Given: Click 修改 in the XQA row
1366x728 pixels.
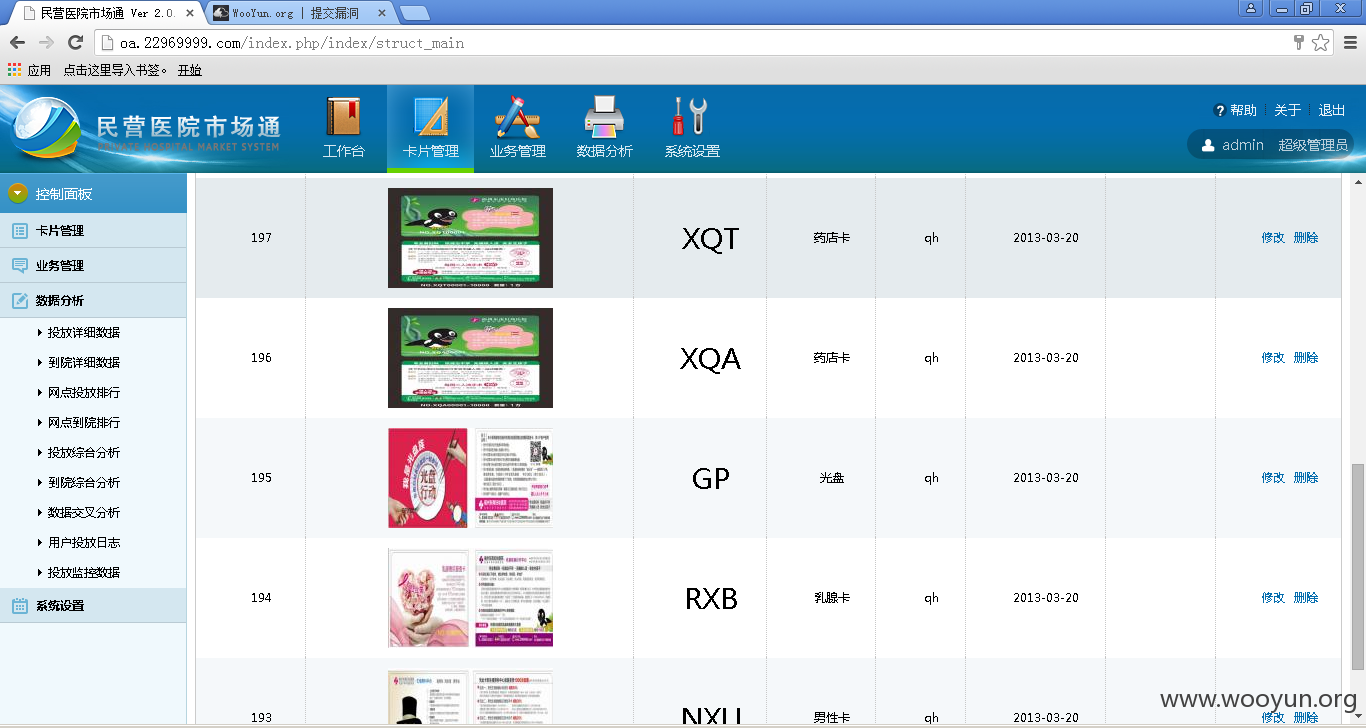Looking at the screenshot, I should (1273, 358).
